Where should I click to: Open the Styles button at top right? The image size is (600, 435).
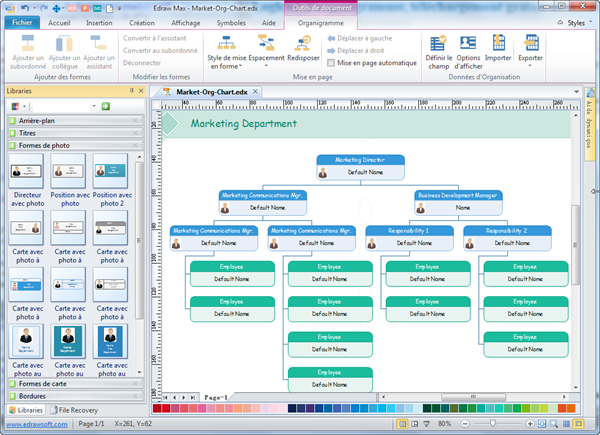576,22
